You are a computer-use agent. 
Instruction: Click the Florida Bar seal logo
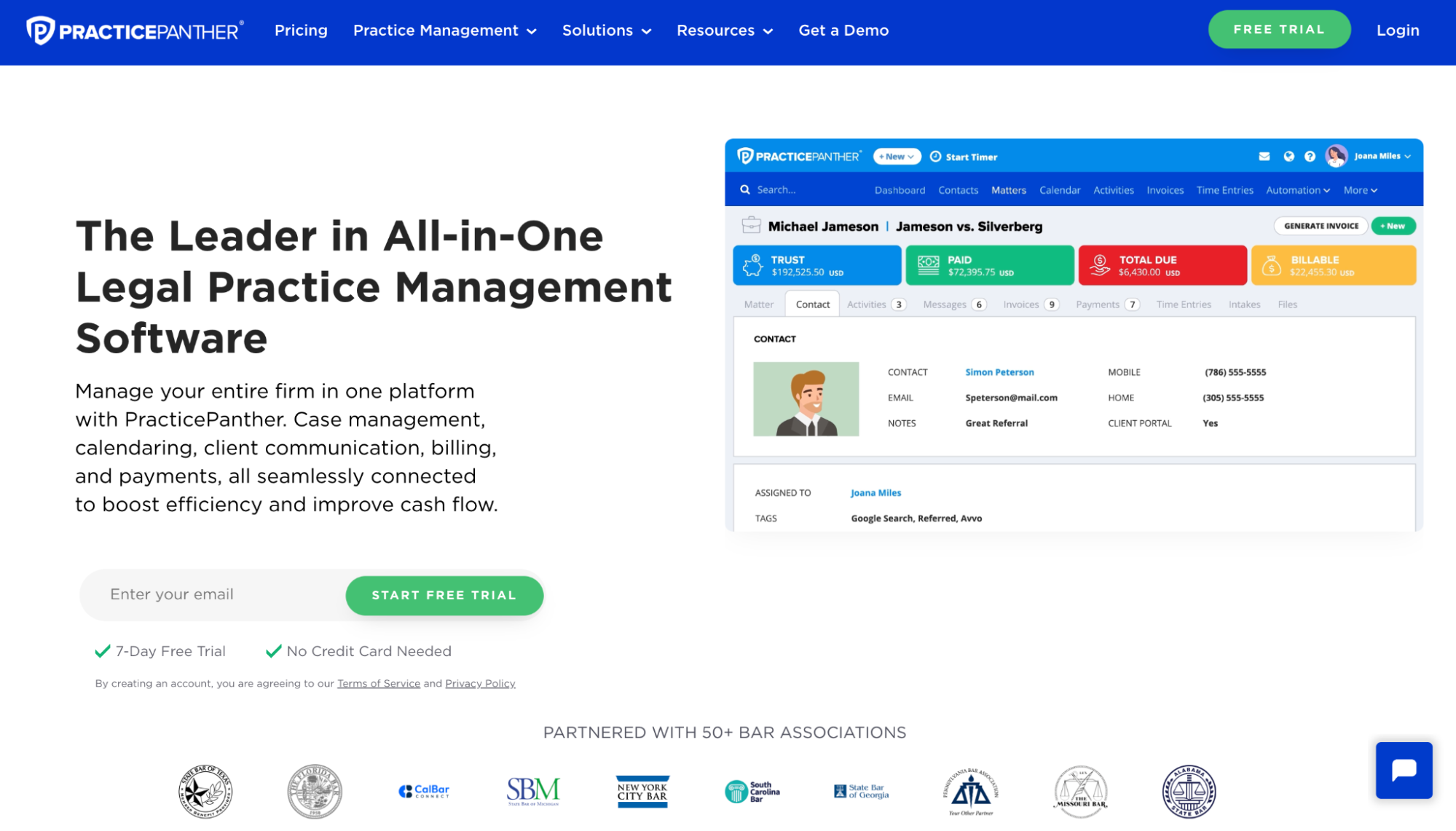tap(315, 792)
